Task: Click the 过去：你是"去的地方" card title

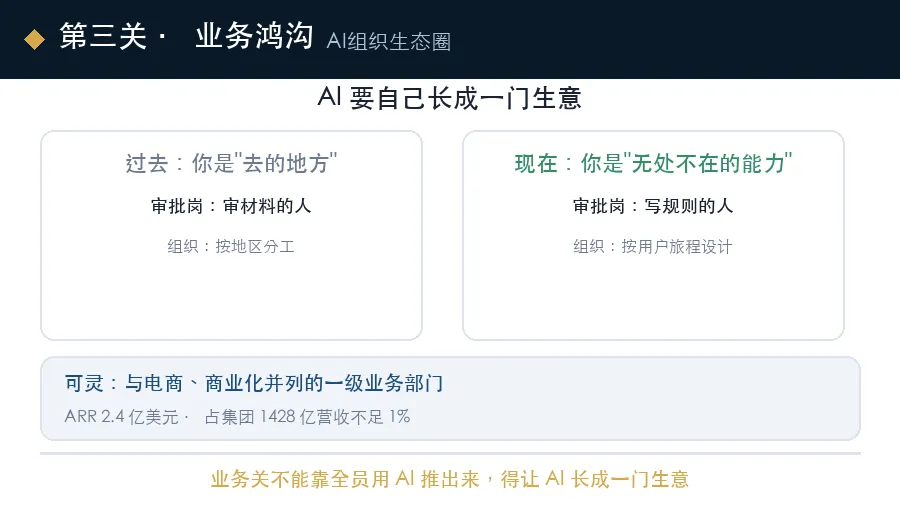Action: click(231, 164)
